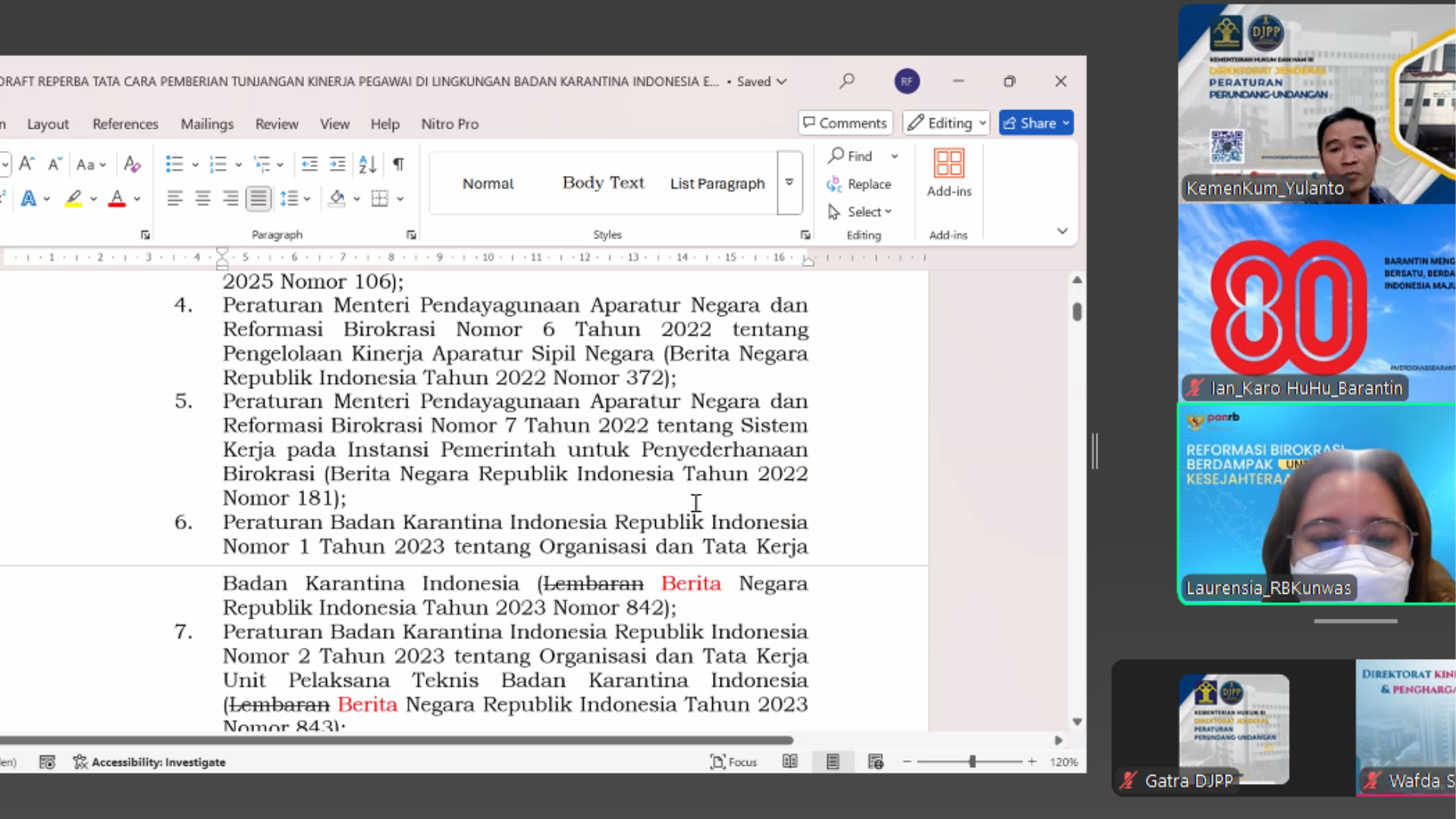Open Read Mode view in status bar

(790, 761)
